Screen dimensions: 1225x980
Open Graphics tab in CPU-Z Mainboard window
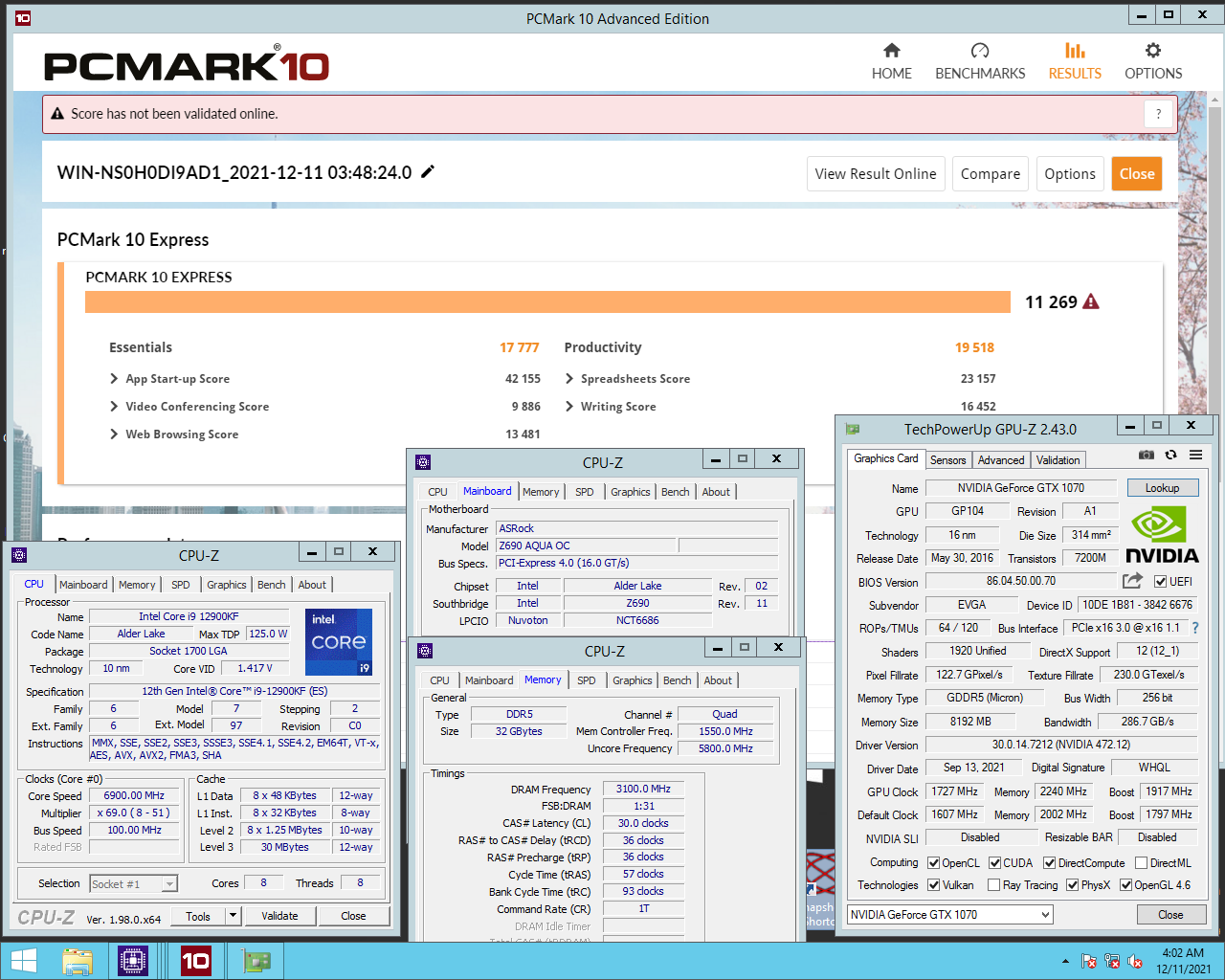pos(631,492)
